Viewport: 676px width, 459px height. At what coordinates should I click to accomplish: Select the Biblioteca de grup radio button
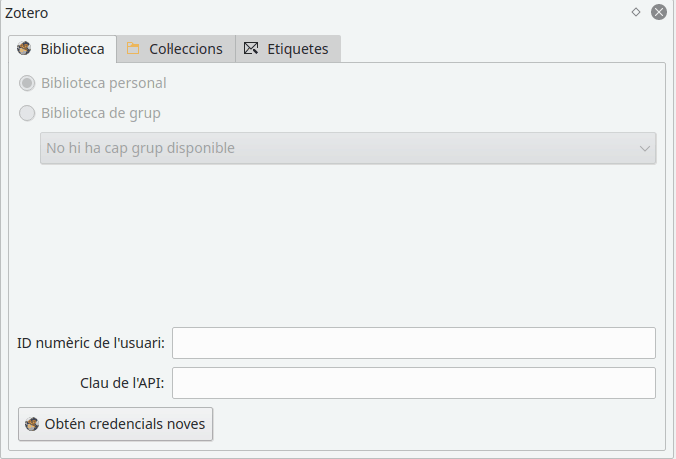click(x=27, y=113)
